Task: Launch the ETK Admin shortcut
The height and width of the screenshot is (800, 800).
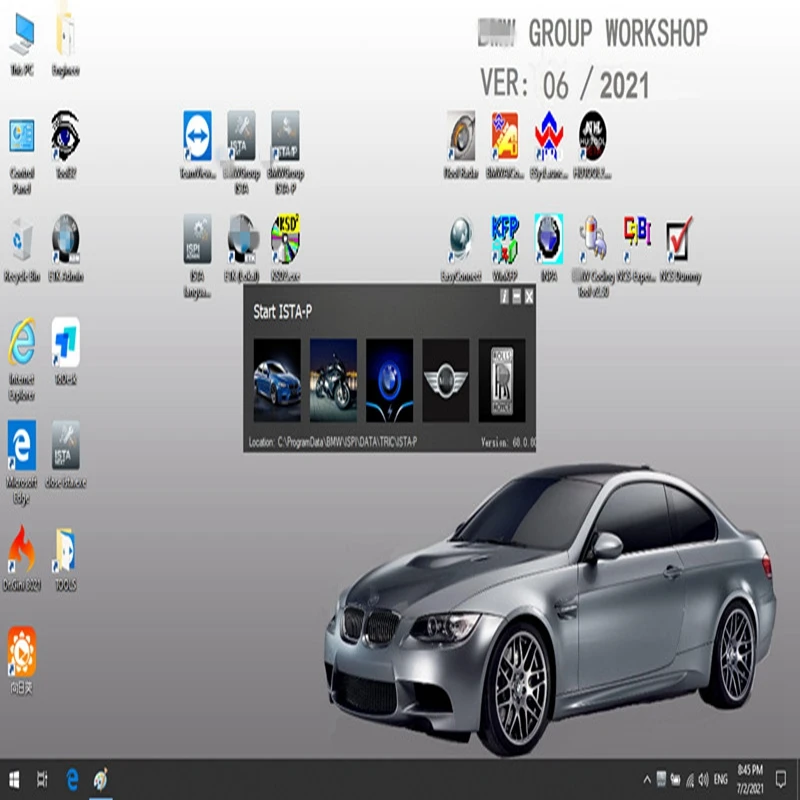Action: click(65, 249)
